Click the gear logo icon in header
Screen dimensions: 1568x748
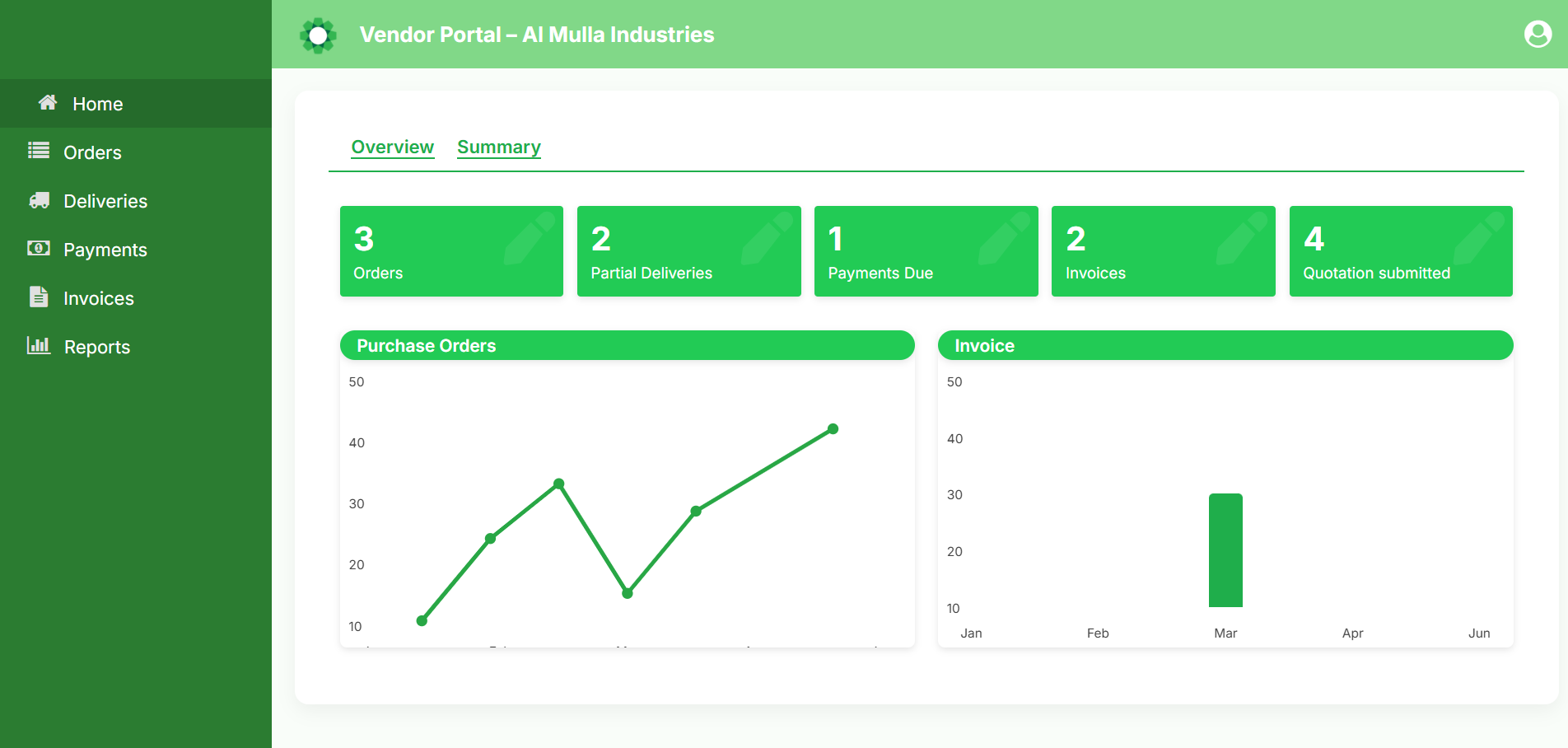[x=318, y=35]
